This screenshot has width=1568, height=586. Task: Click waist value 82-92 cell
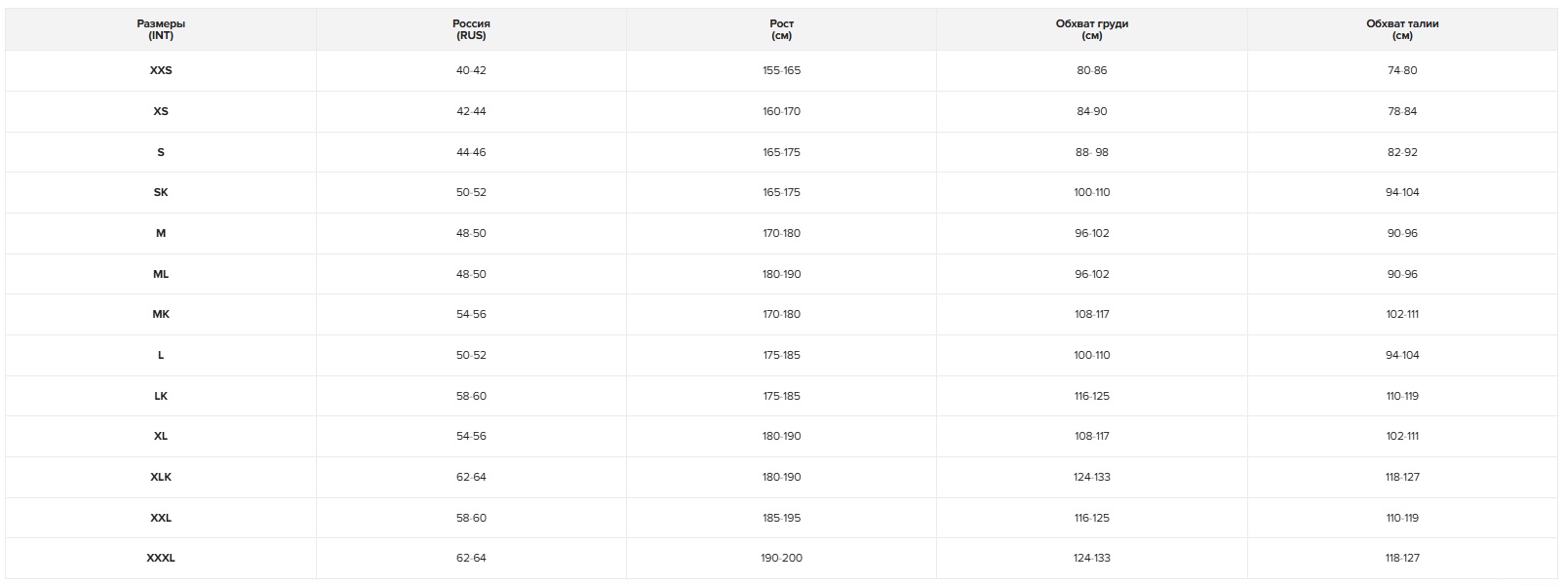(1401, 153)
